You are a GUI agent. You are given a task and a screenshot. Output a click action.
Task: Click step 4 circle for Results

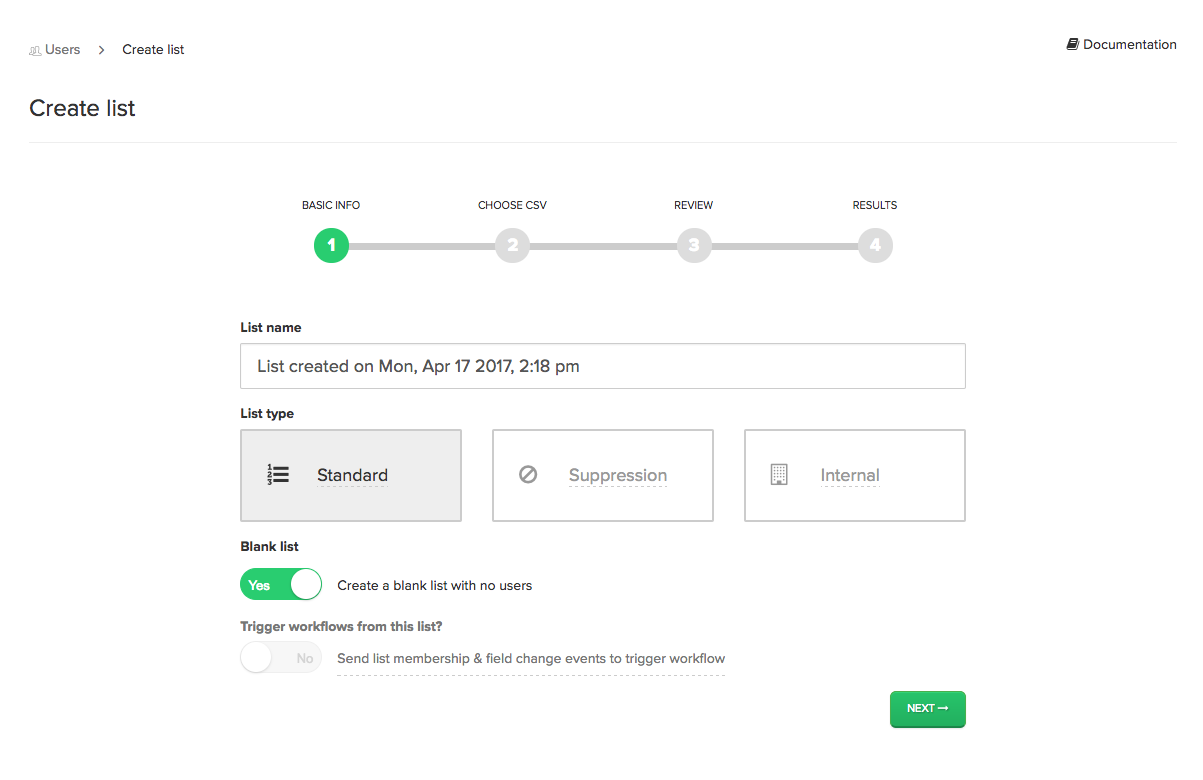[x=875, y=246]
